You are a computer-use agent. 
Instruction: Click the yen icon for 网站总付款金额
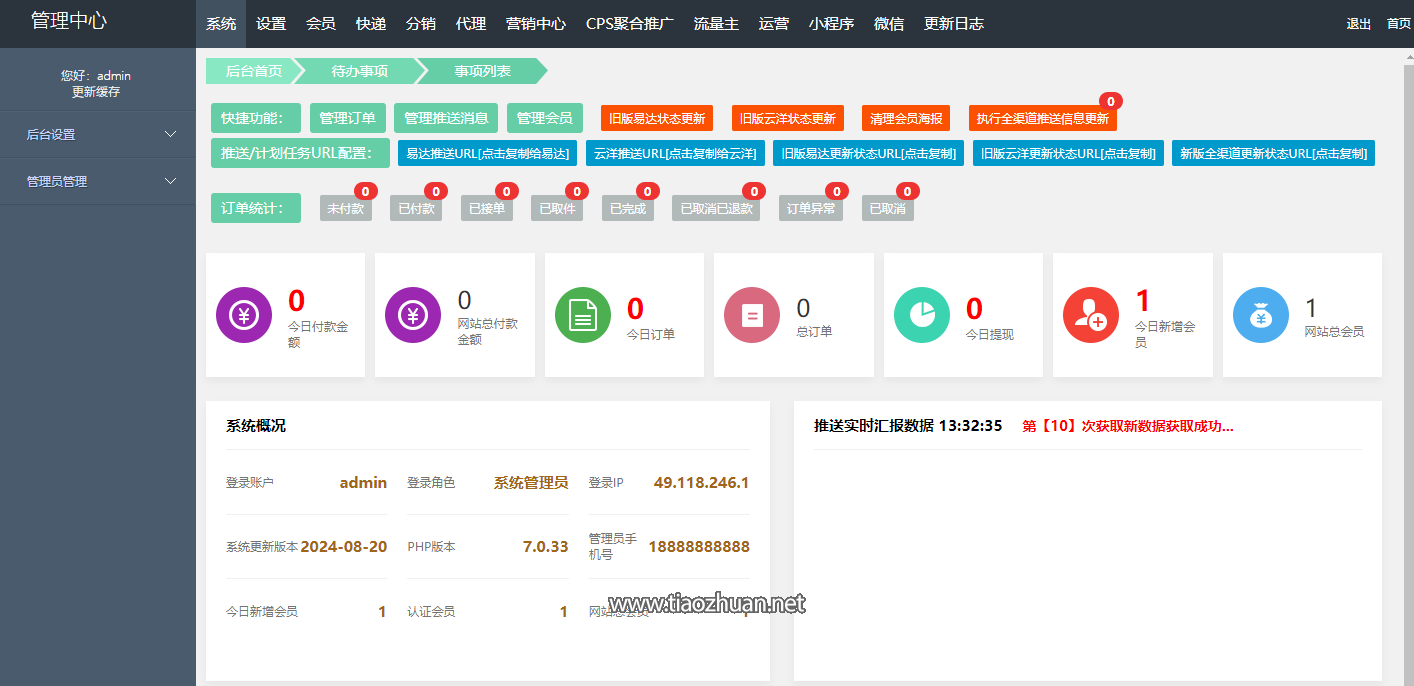click(413, 315)
